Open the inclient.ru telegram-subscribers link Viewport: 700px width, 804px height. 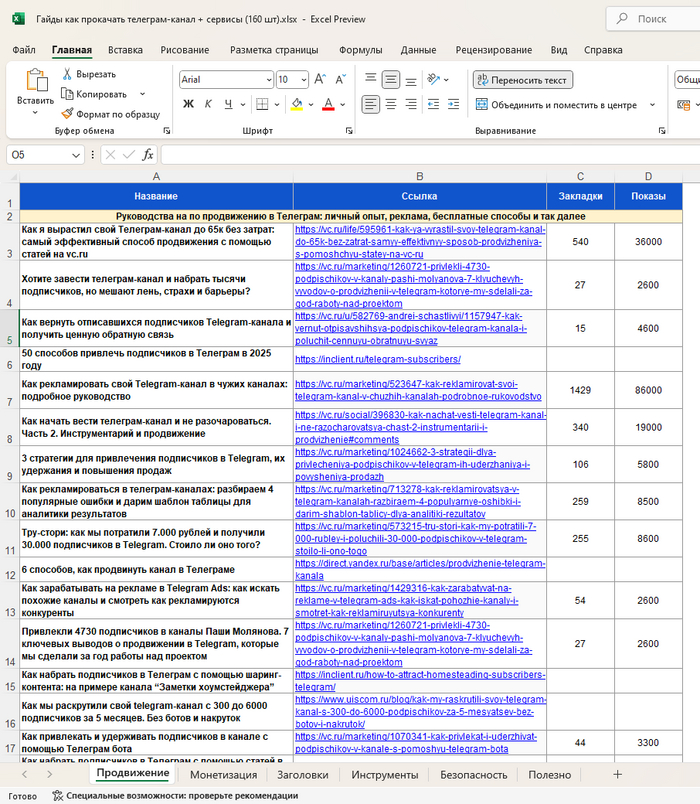[x=377, y=359]
